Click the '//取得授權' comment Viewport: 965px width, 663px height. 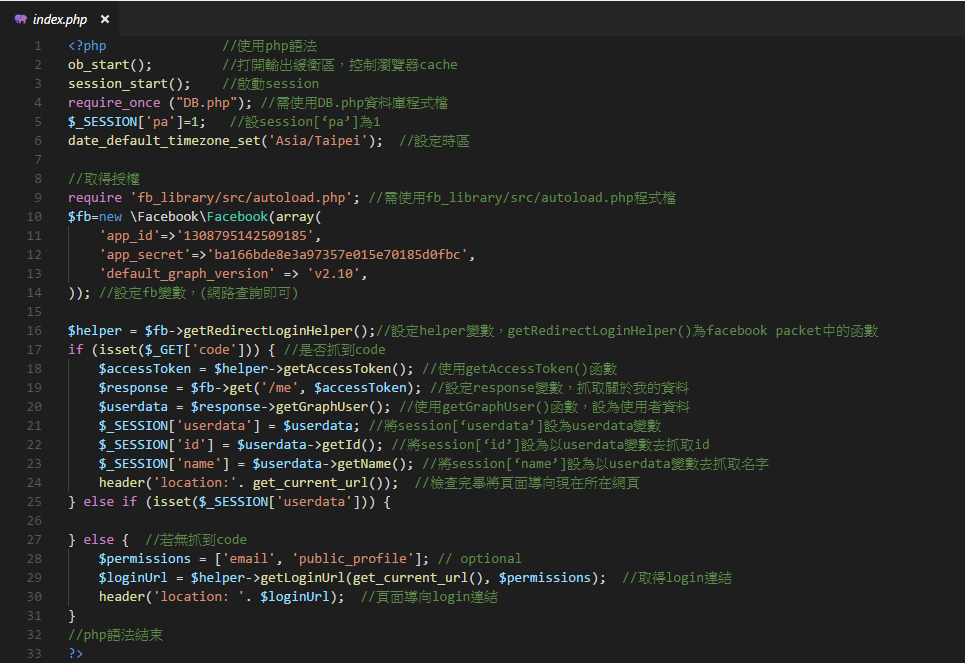[x=104, y=179]
